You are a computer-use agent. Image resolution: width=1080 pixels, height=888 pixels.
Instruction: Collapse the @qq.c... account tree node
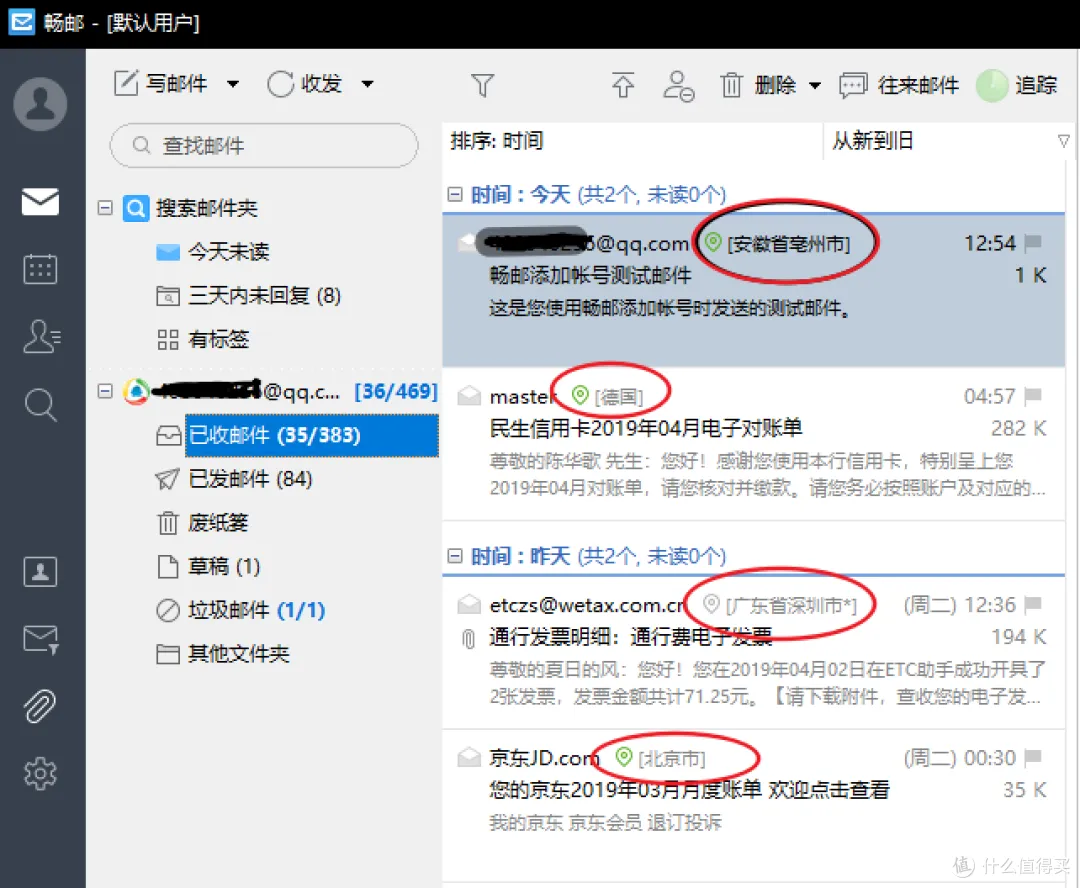click(x=105, y=391)
